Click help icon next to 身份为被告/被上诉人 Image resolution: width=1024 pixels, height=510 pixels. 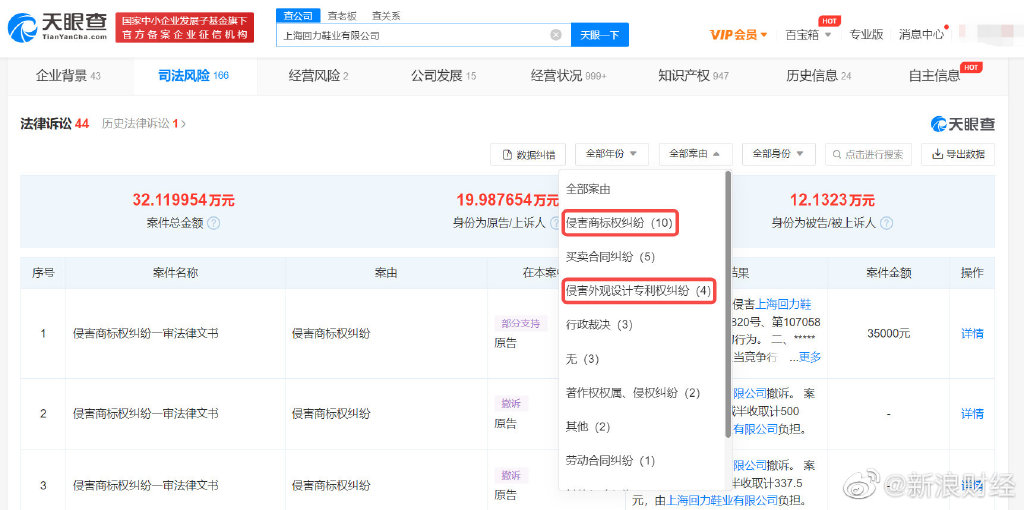(x=886, y=223)
